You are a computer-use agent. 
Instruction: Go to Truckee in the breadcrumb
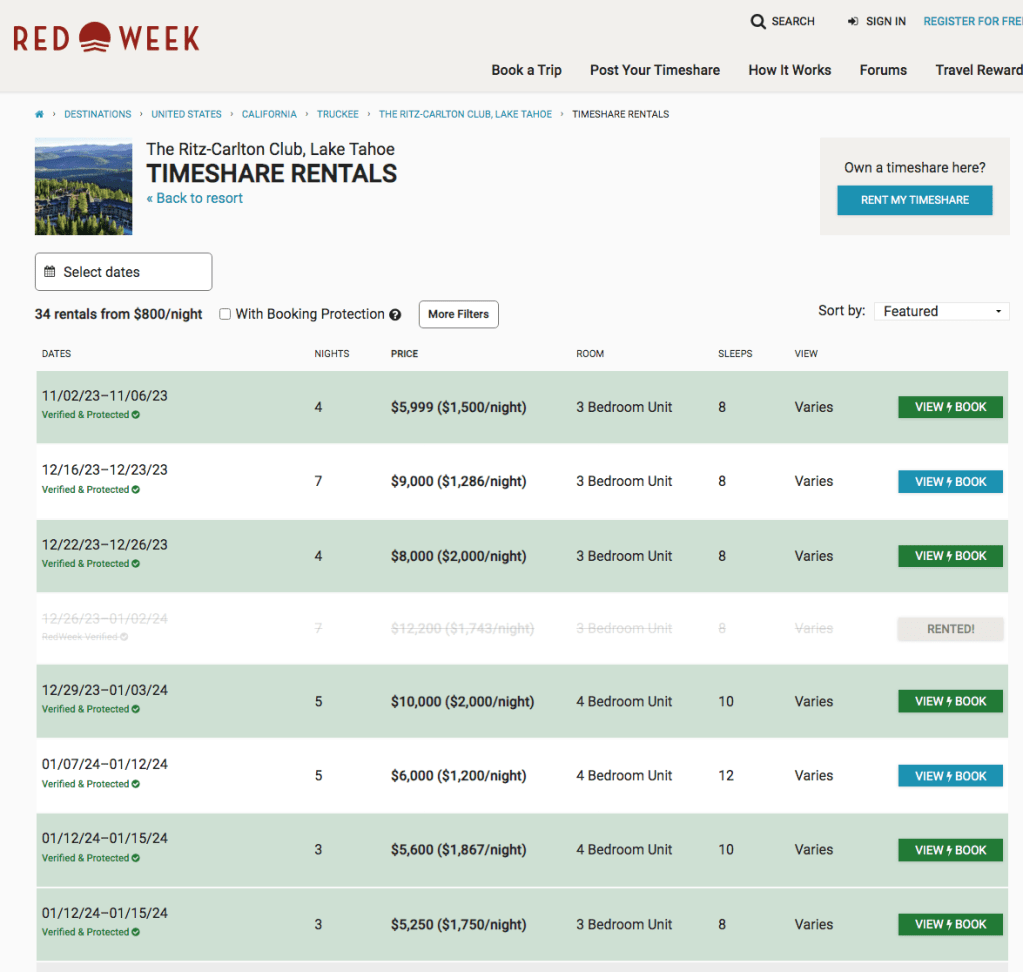click(338, 114)
